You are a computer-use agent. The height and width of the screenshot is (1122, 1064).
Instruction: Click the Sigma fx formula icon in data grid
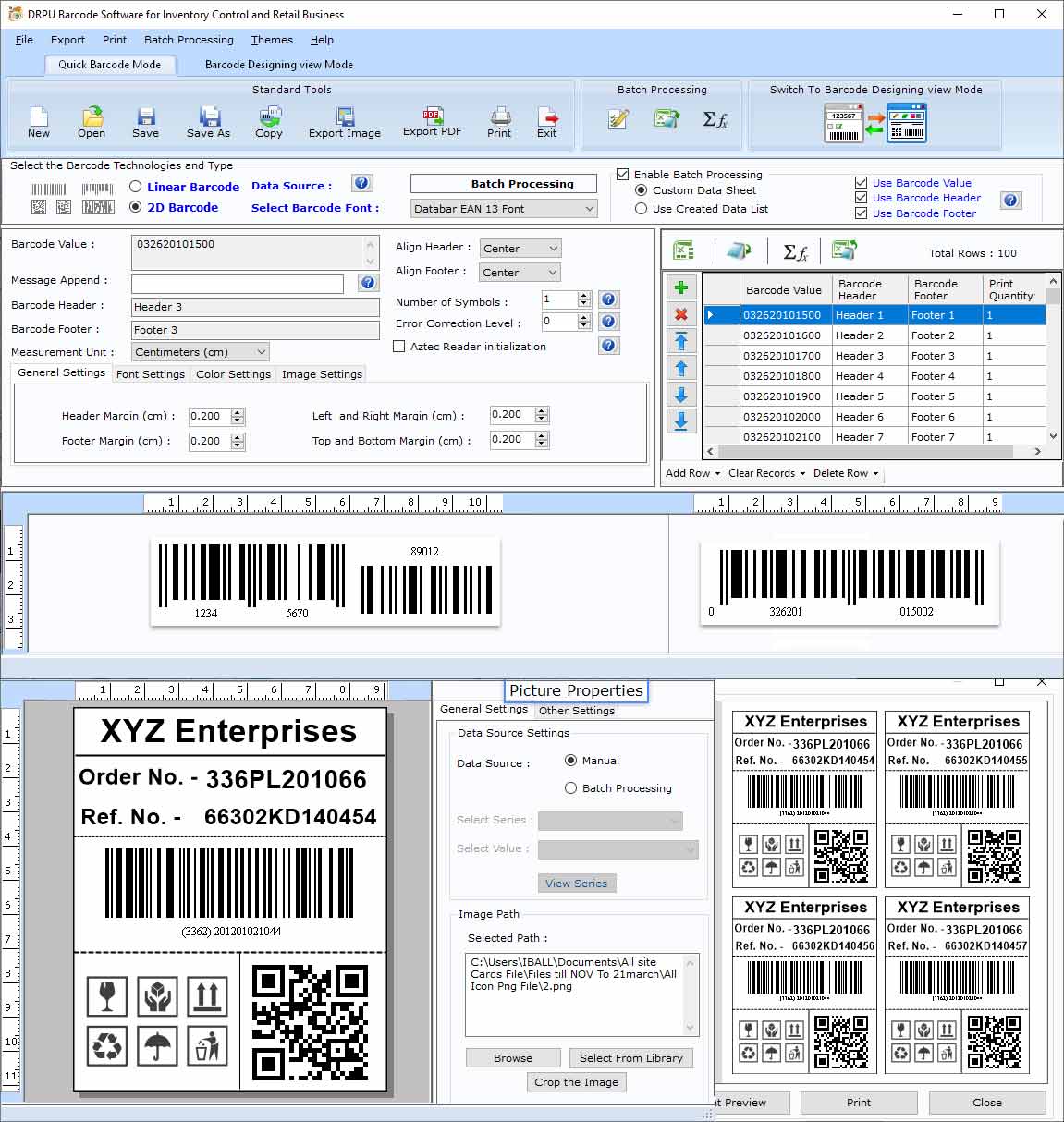pos(793,250)
